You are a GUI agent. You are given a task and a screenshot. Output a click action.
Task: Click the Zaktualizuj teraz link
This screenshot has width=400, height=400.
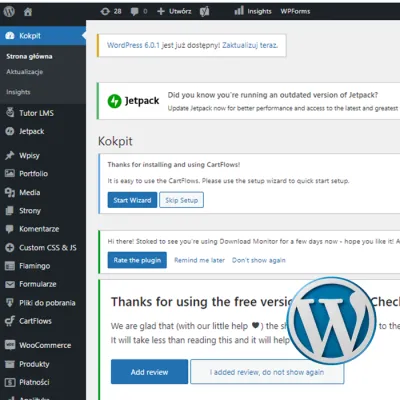click(x=250, y=45)
